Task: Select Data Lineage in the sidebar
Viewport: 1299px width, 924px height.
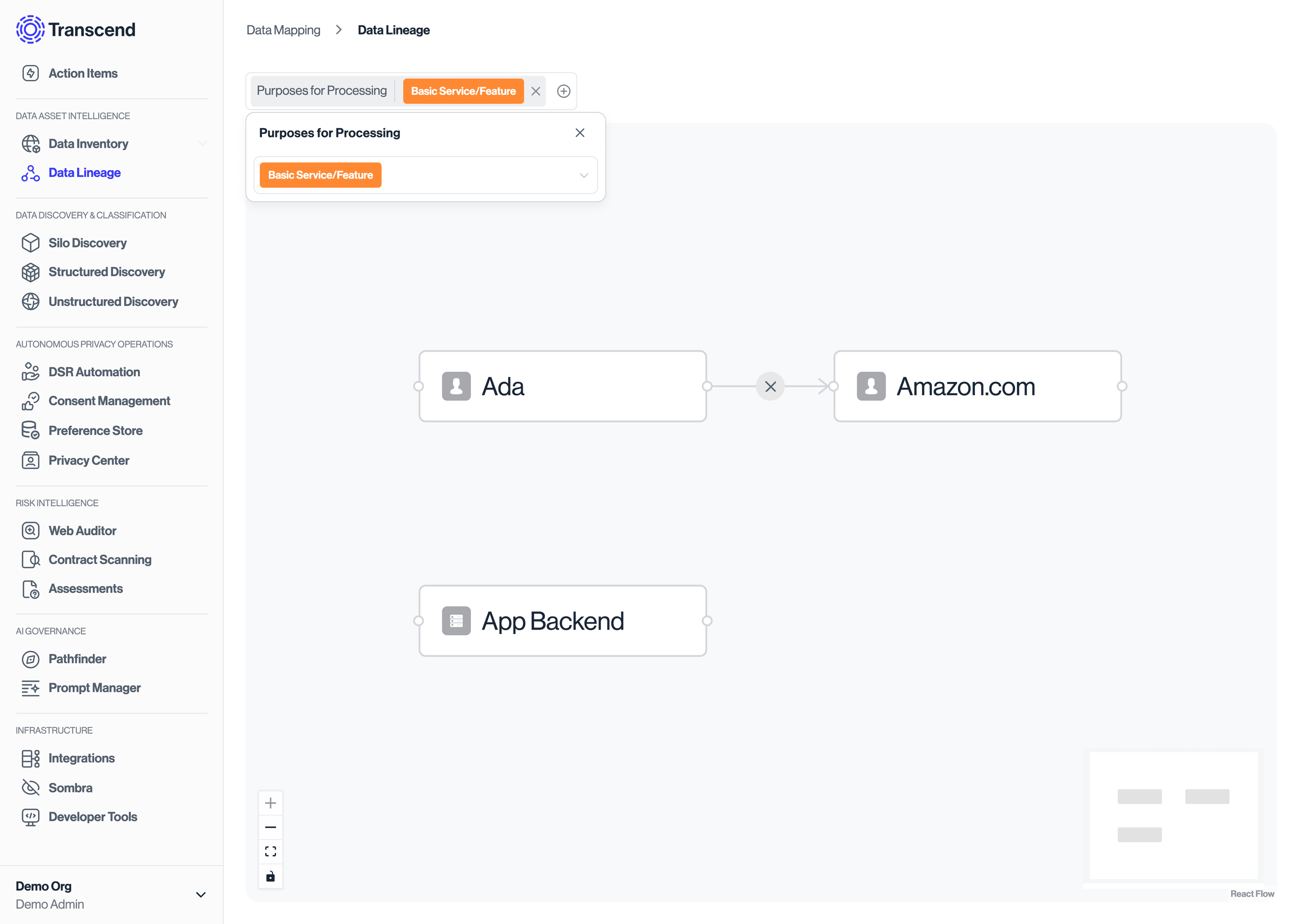Action: point(84,173)
